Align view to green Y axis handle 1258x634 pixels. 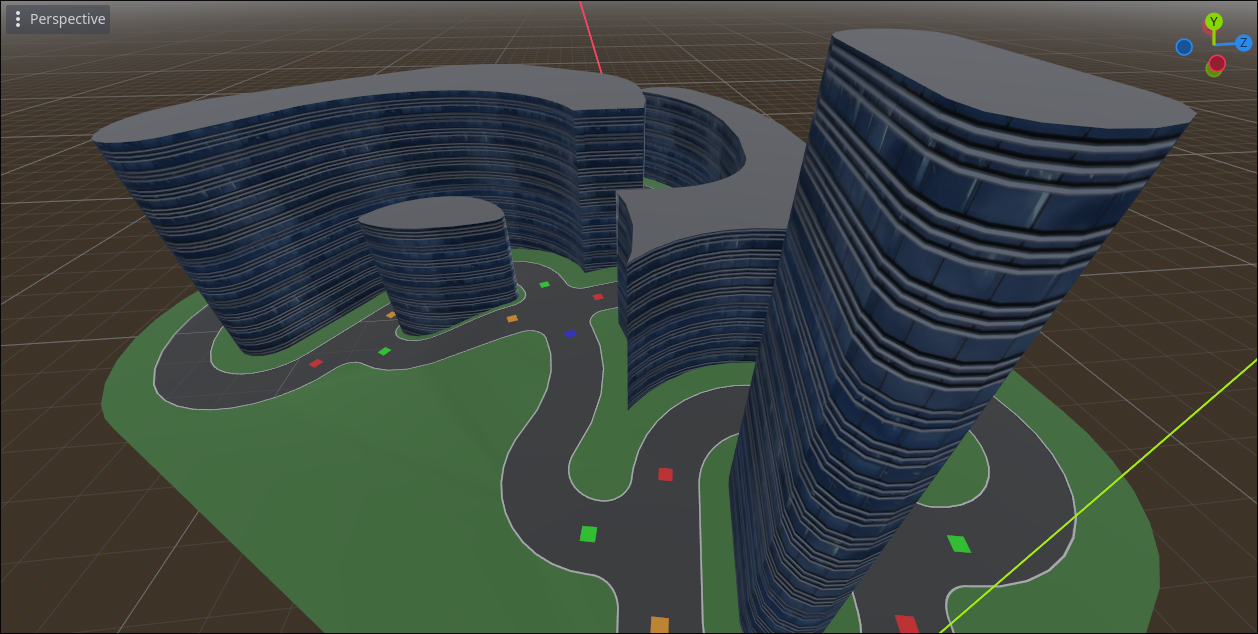(x=1214, y=21)
